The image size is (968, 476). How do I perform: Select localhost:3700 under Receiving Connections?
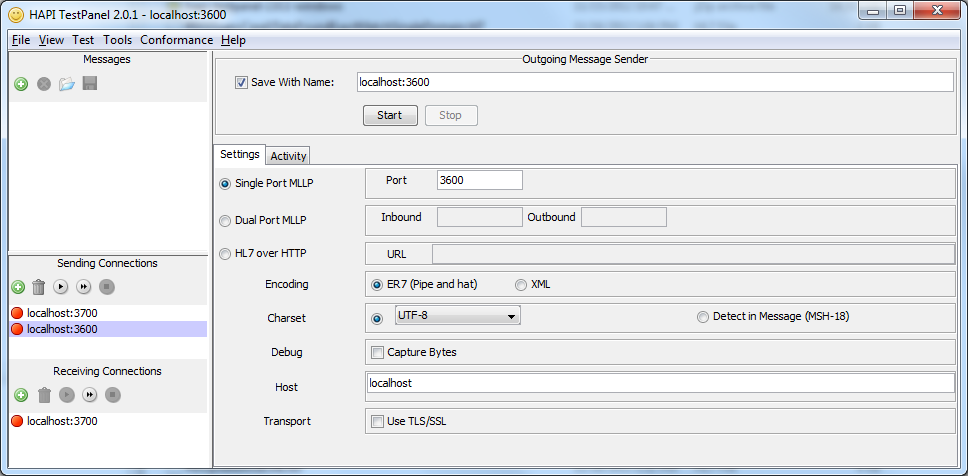(x=108, y=421)
